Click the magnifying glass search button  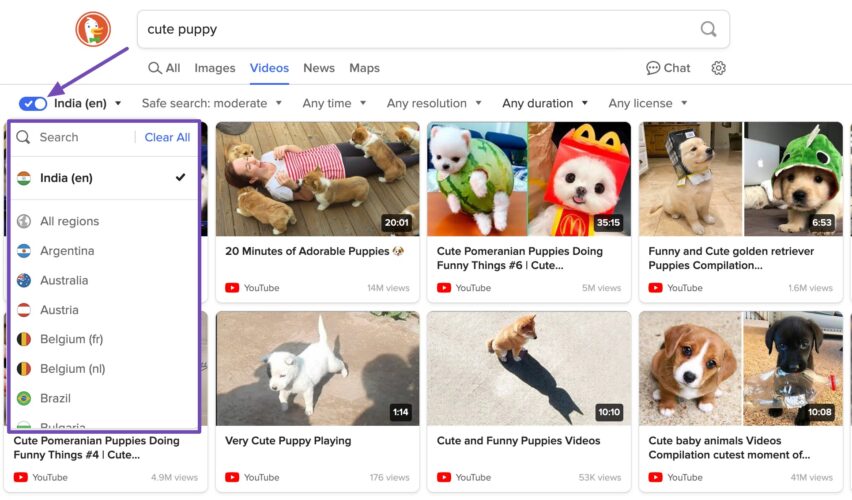[x=708, y=29]
